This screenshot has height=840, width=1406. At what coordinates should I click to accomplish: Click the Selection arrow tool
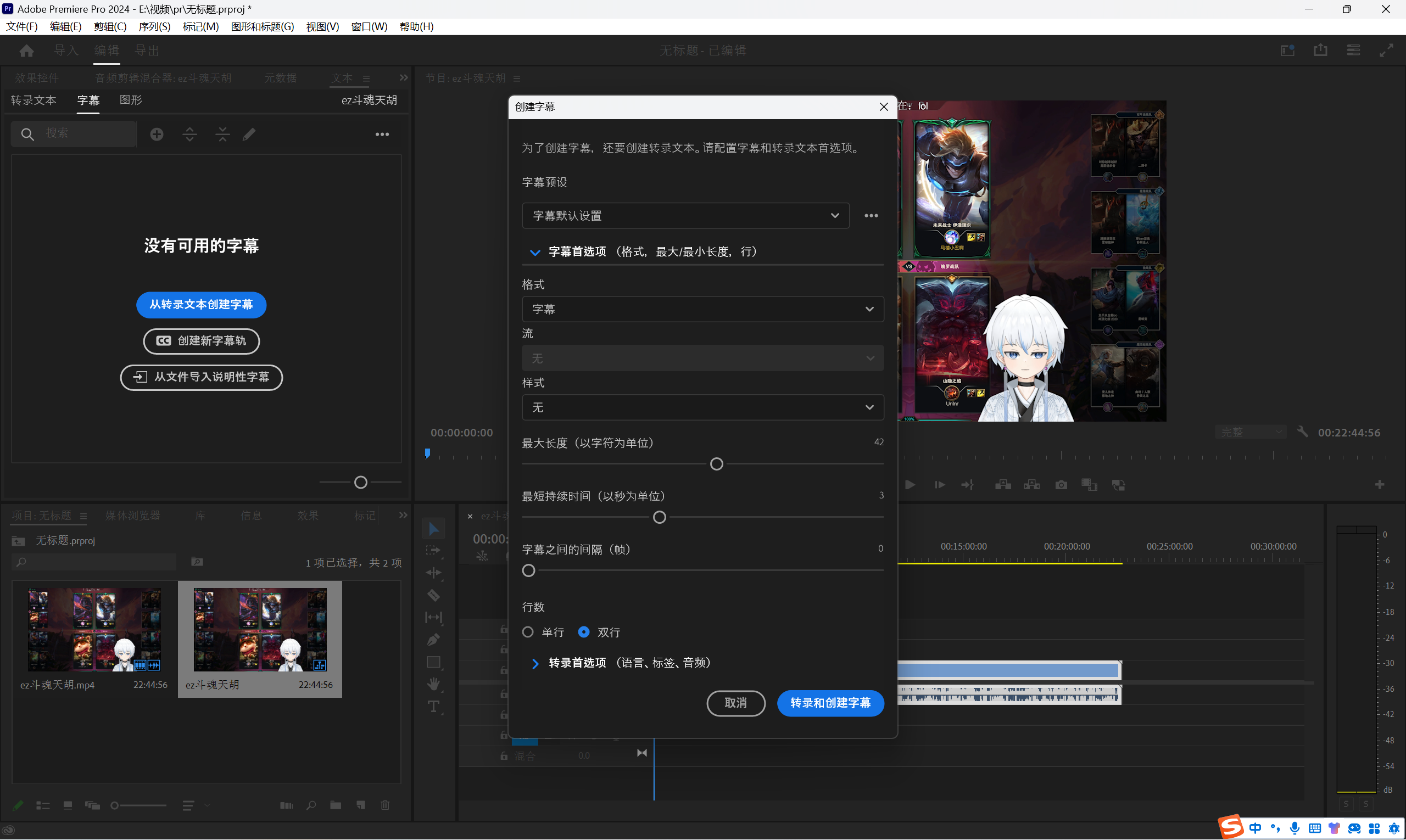(433, 529)
